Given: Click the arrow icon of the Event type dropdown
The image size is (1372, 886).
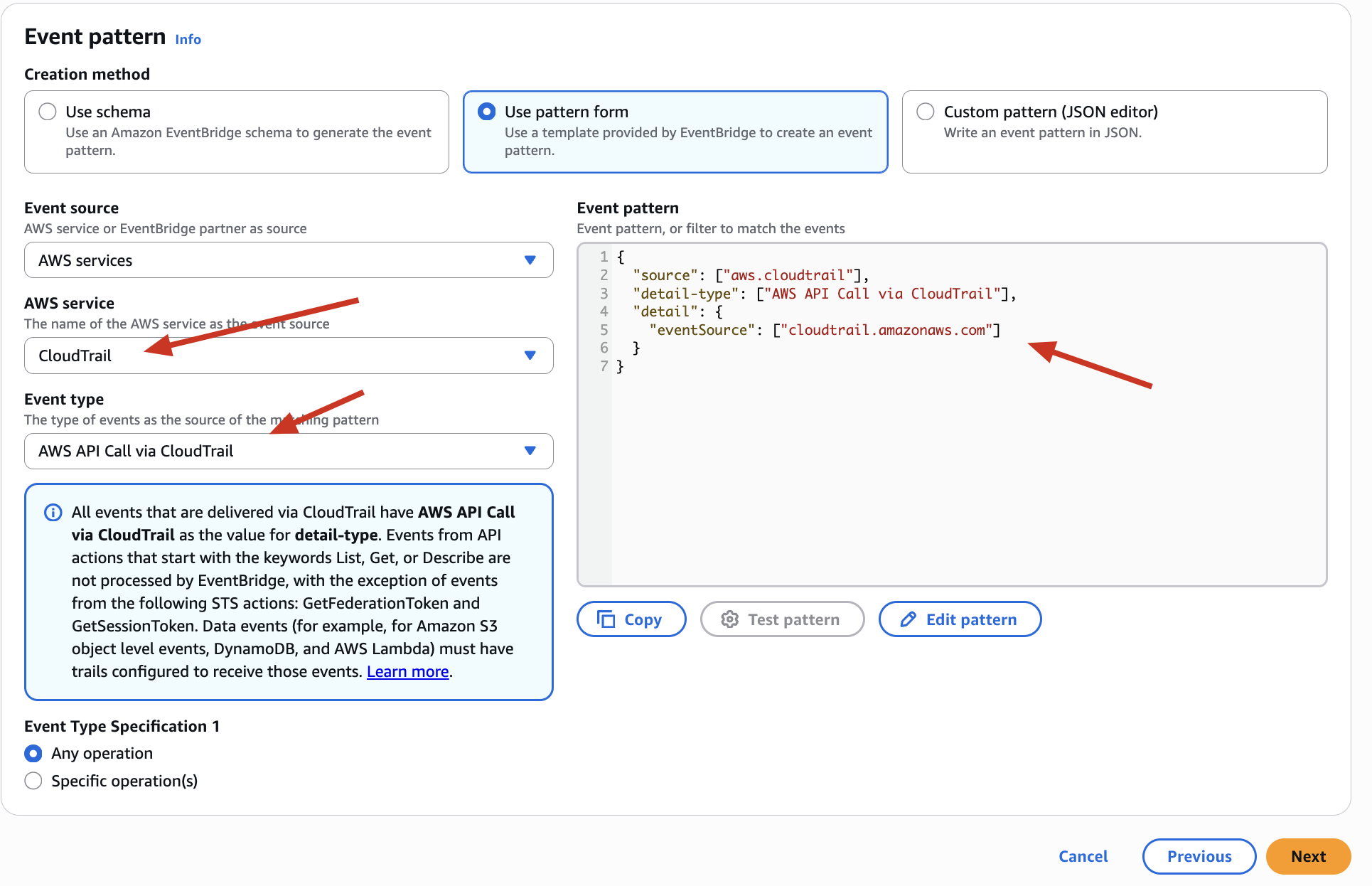Looking at the screenshot, I should (530, 451).
